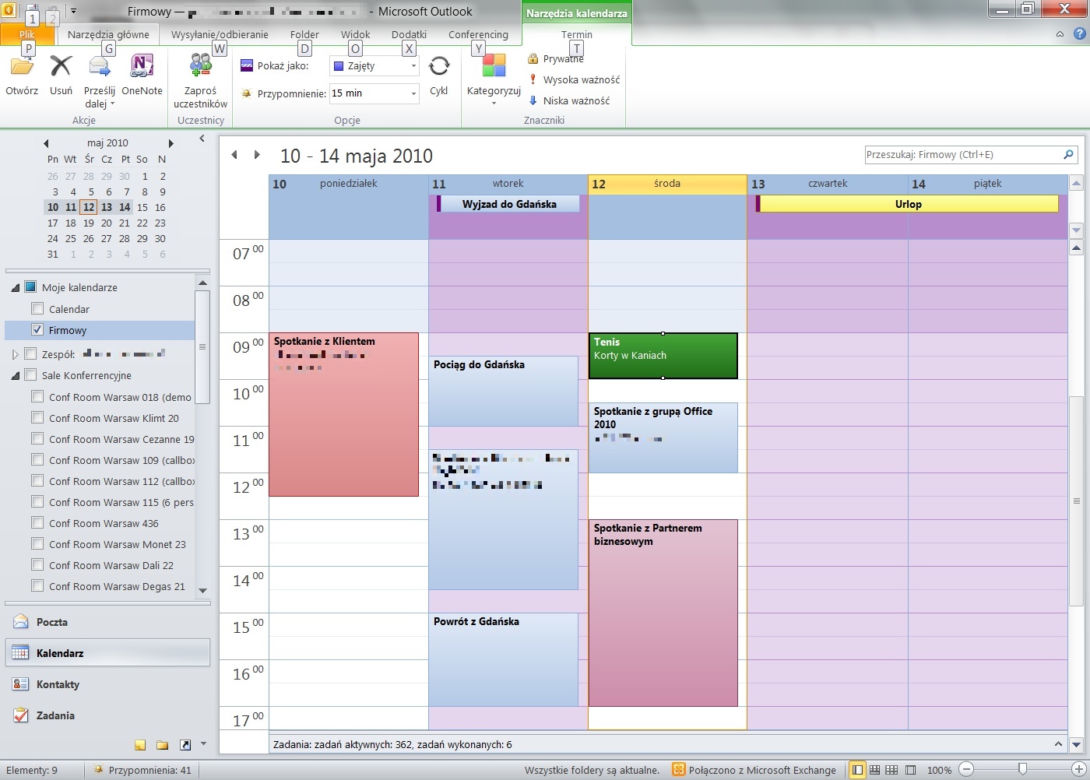This screenshot has width=1090, height=780.
Task: Open the Poczta mail module
Action: [x=108, y=622]
